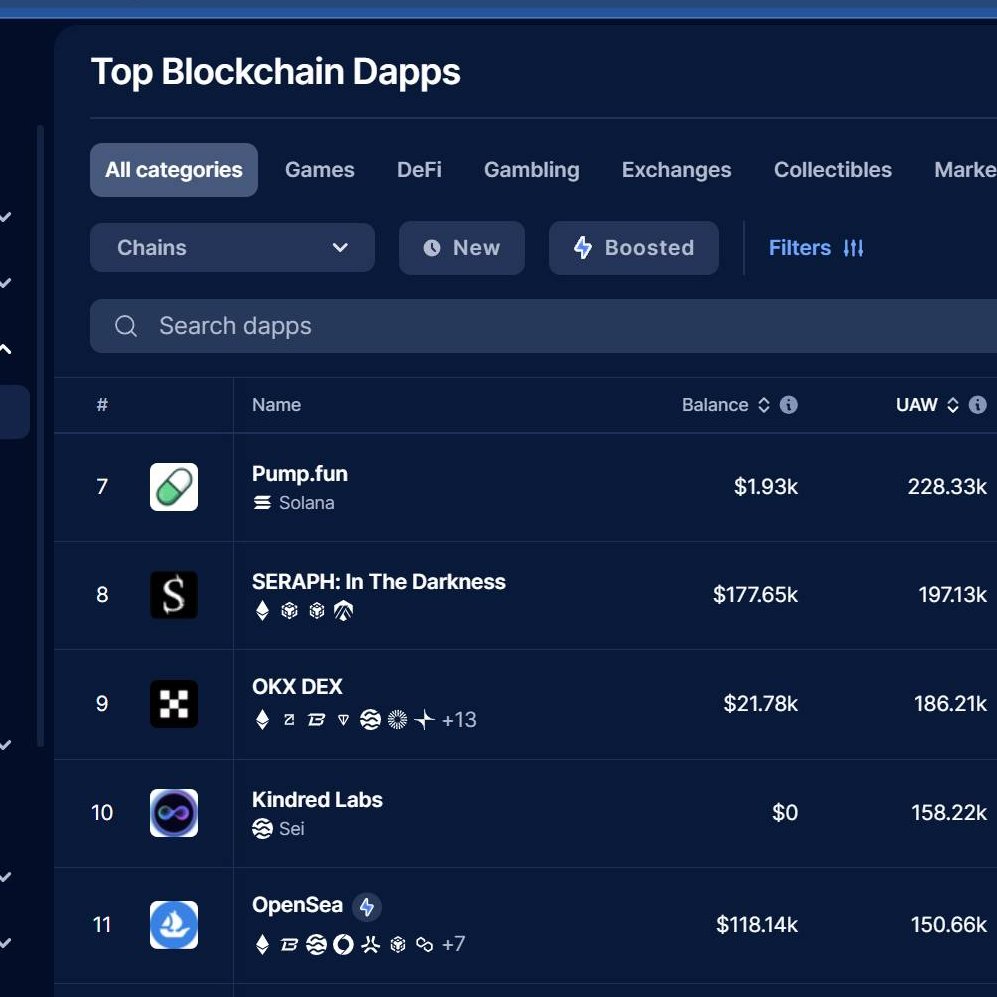
Task: Click the search magnifier icon
Action: [x=125, y=326]
